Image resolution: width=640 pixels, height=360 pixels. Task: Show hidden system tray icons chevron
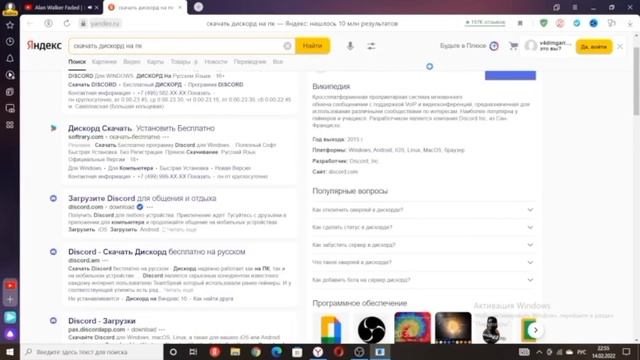[539, 352]
